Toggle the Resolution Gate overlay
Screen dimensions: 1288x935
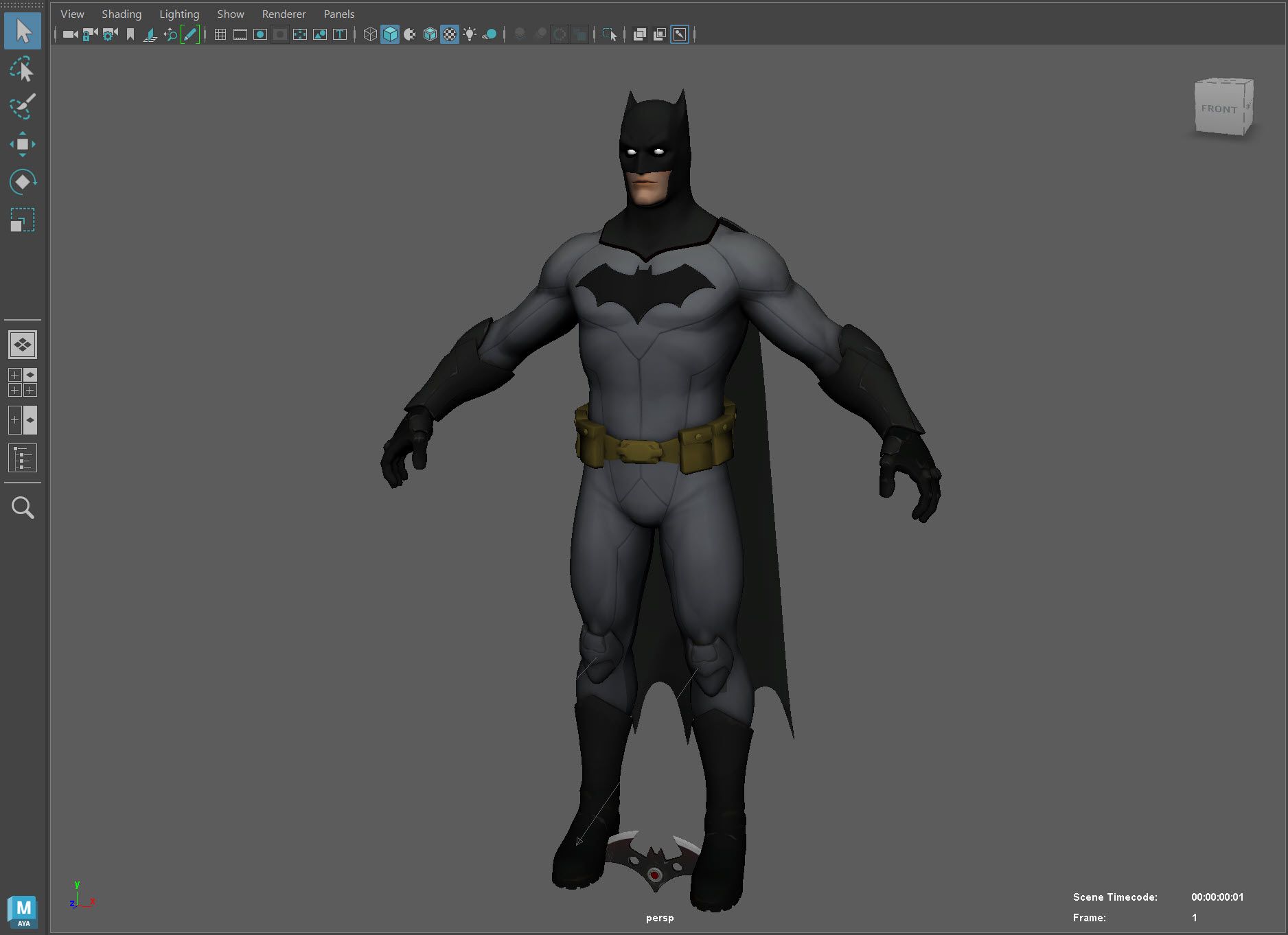pos(260,34)
